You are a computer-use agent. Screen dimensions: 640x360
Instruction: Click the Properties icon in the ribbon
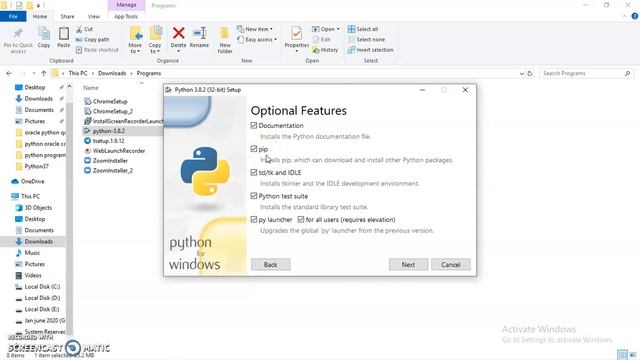pos(296,33)
